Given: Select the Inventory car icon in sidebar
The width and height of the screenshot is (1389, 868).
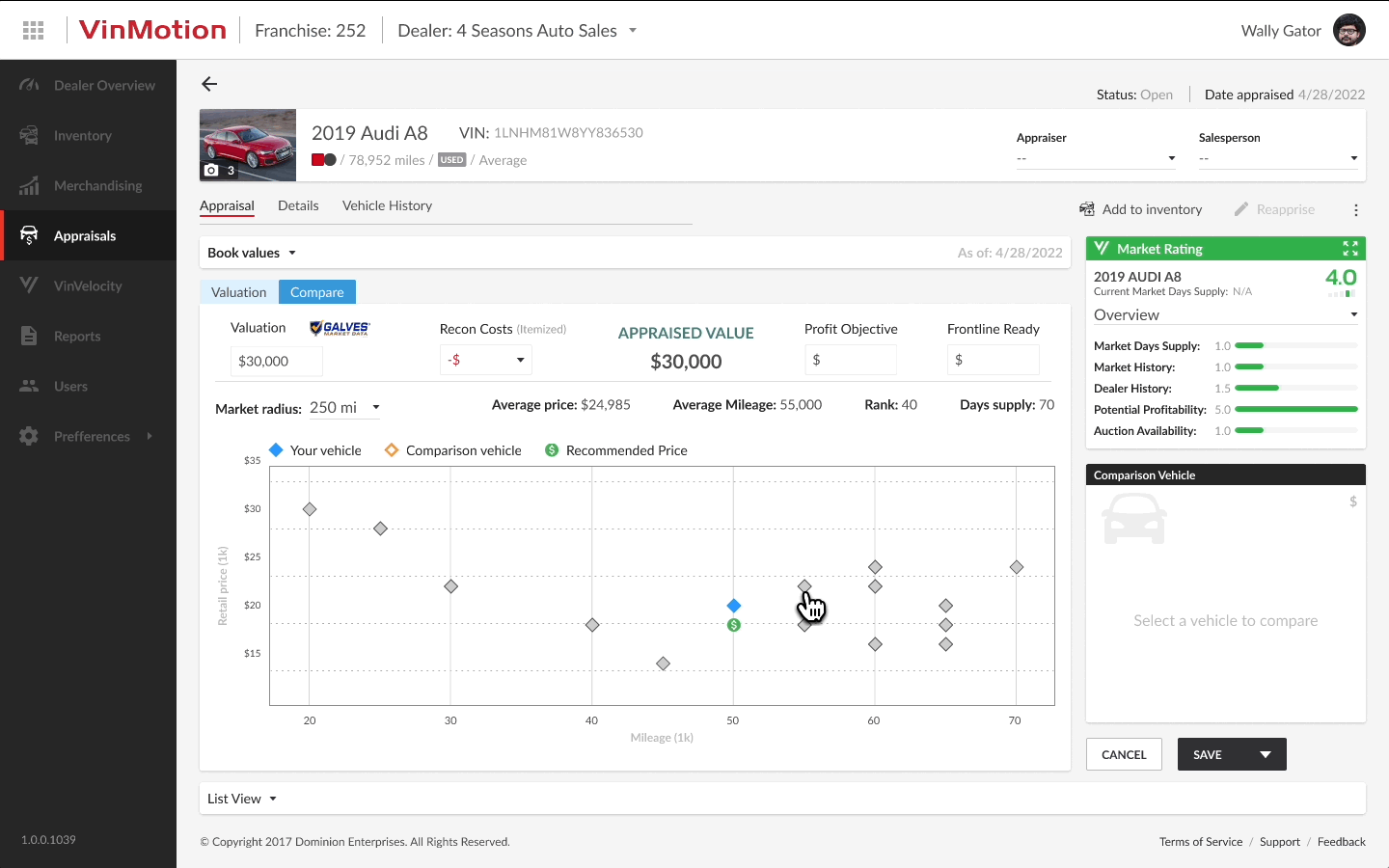Looking at the screenshot, I should [x=29, y=135].
